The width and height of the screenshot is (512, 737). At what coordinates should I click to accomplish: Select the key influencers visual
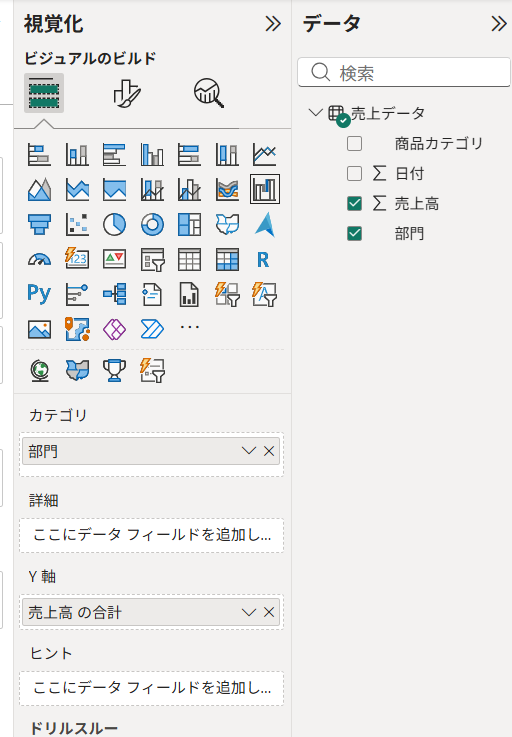click(77, 294)
